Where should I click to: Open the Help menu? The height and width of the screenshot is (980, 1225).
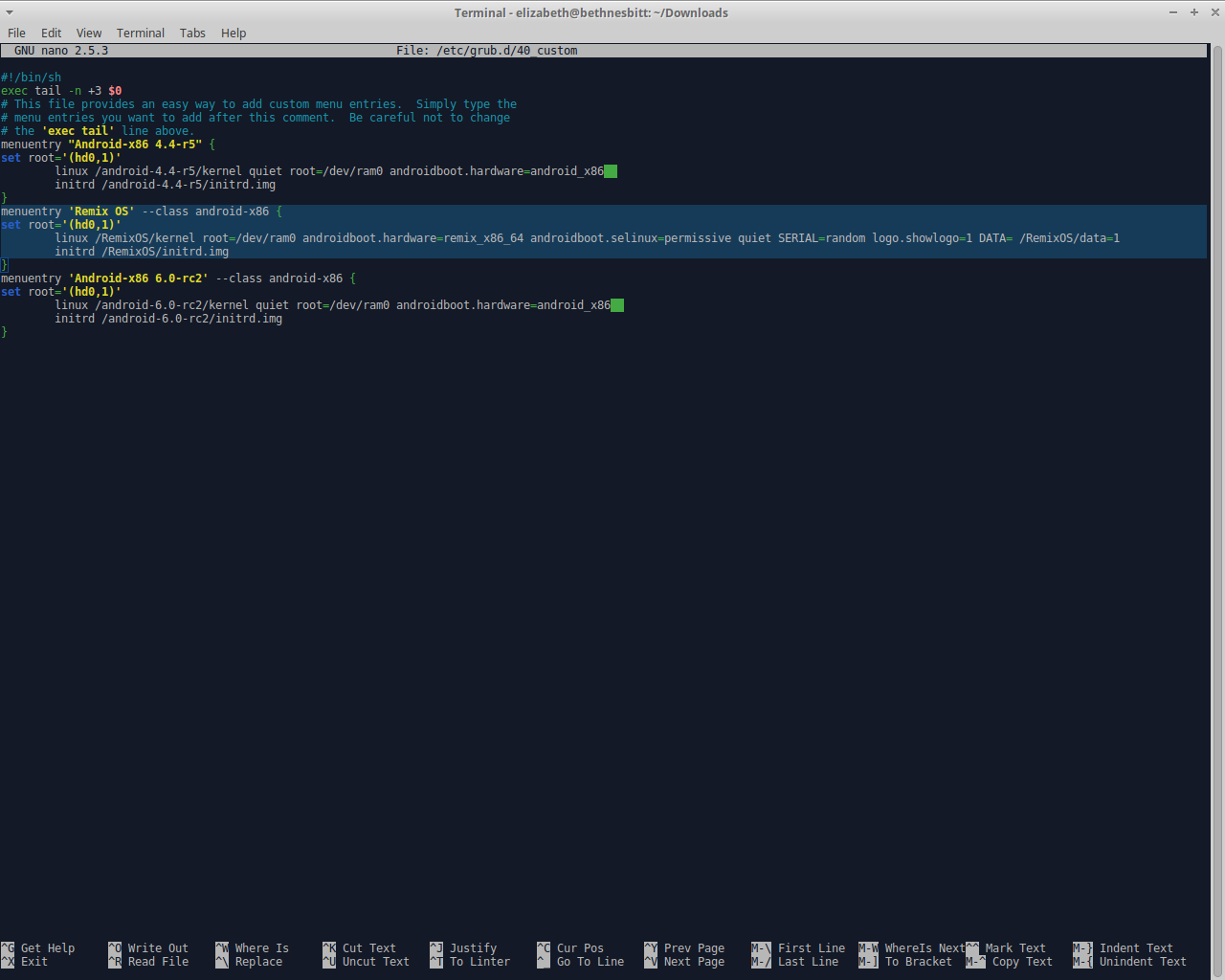click(234, 33)
